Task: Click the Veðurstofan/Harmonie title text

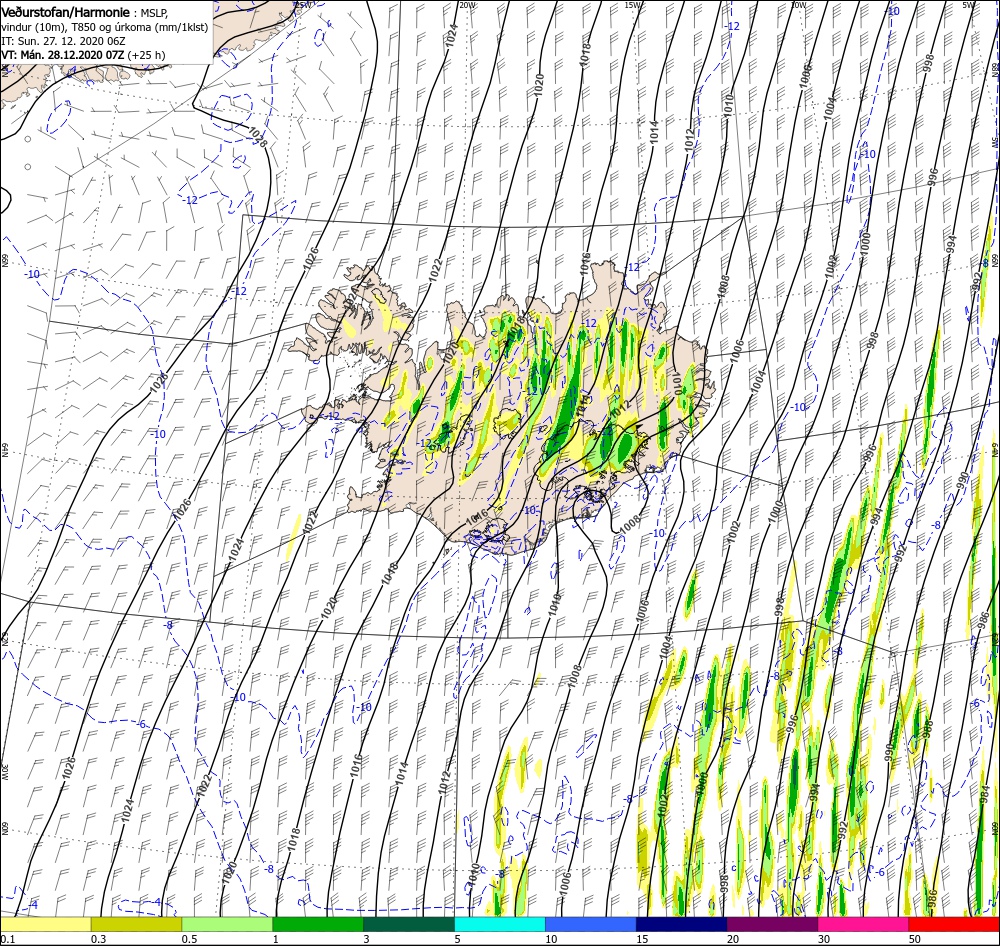Action: 66,12
